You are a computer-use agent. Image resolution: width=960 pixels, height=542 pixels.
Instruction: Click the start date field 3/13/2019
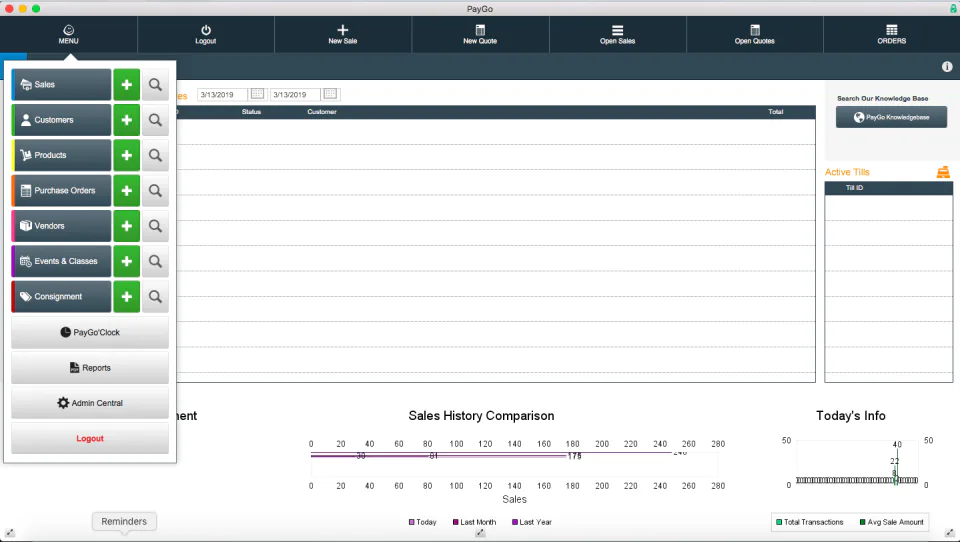click(x=222, y=94)
